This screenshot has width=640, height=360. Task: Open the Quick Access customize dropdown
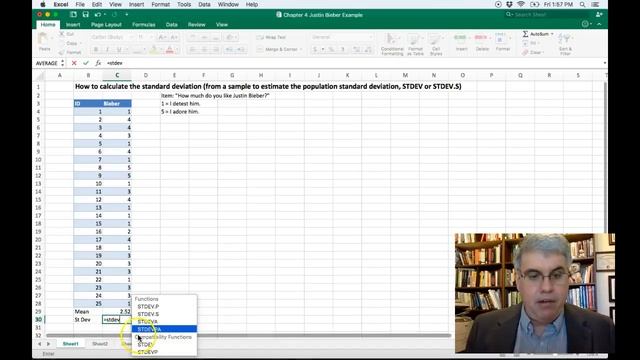(x=127, y=14)
